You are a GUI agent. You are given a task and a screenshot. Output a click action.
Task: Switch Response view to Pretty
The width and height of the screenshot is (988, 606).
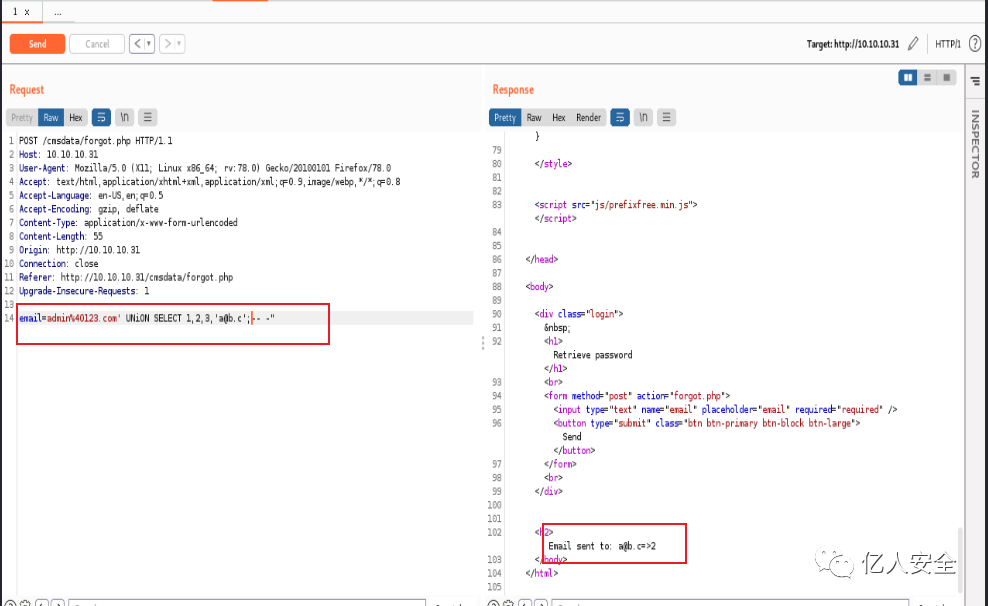(505, 118)
